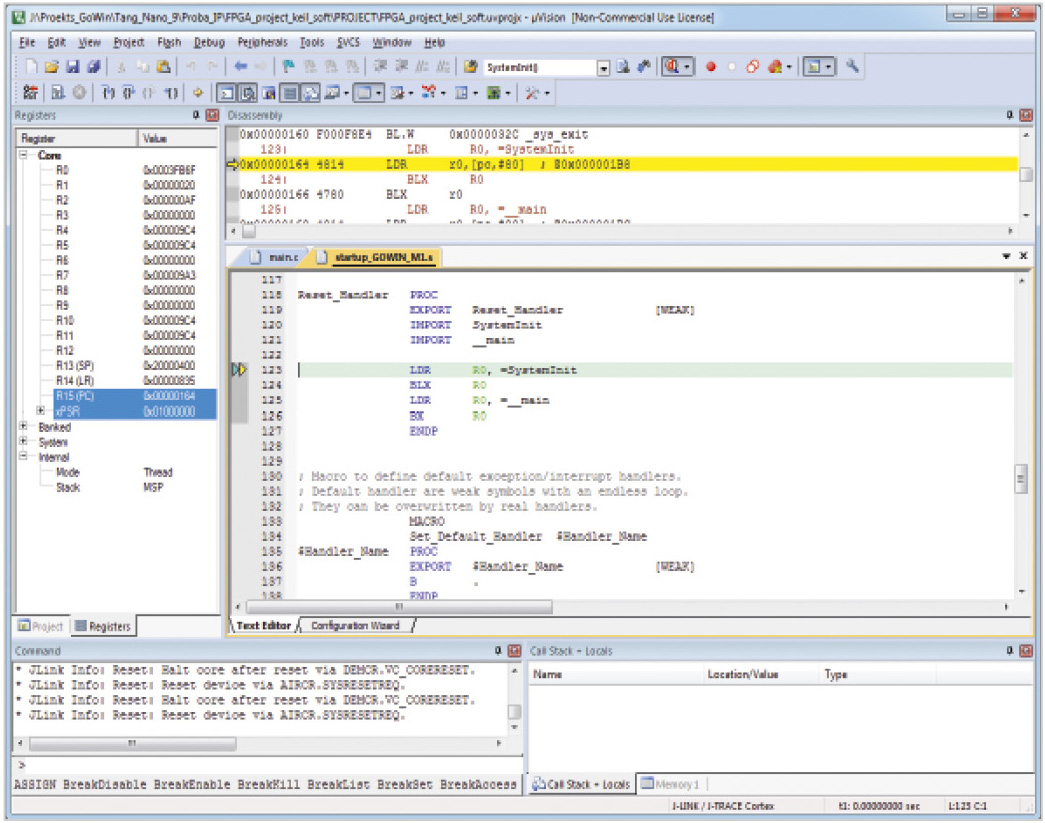Open the Peripherals menu

pyautogui.click(x=262, y=43)
